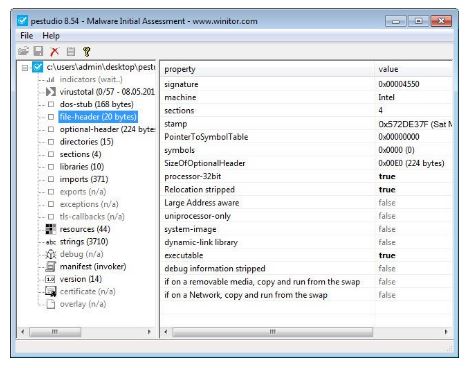Select the SizeOfOptionalHeader row
Image resolution: width=470 pixels, height=368 pixels.
click(x=307, y=163)
